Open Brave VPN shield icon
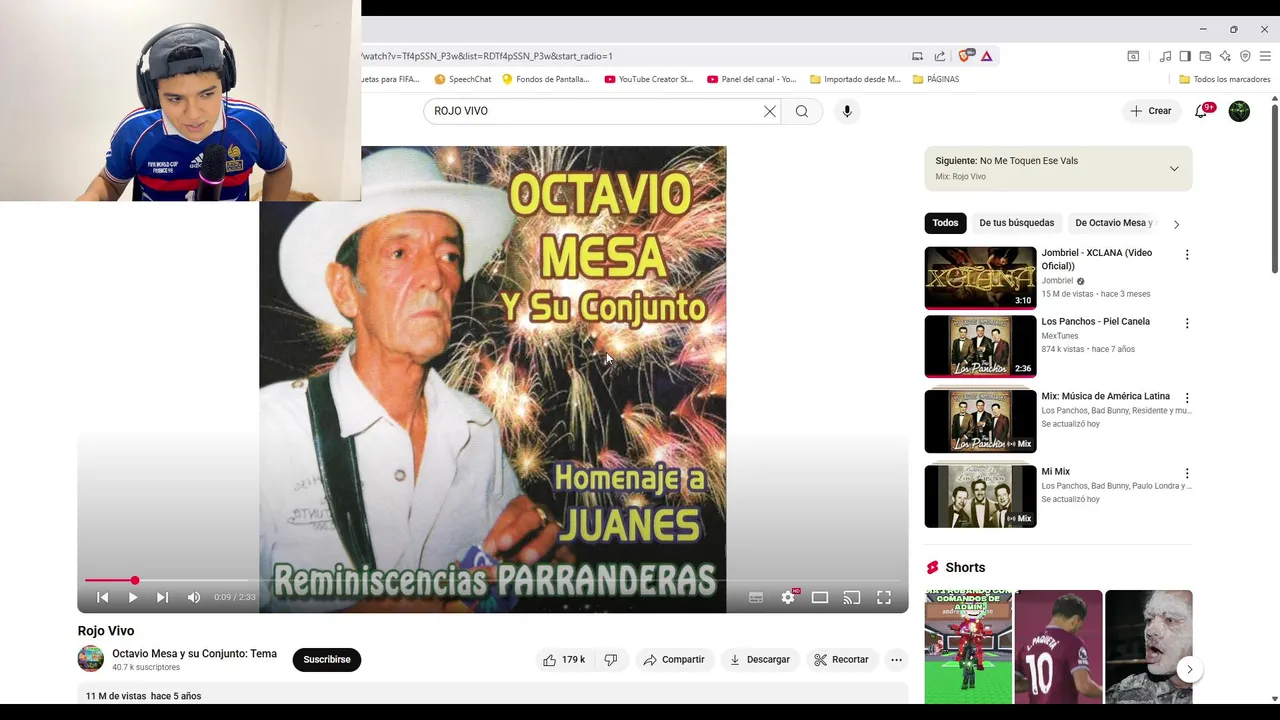The width and height of the screenshot is (1280, 720). pyautogui.click(x=1245, y=56)
